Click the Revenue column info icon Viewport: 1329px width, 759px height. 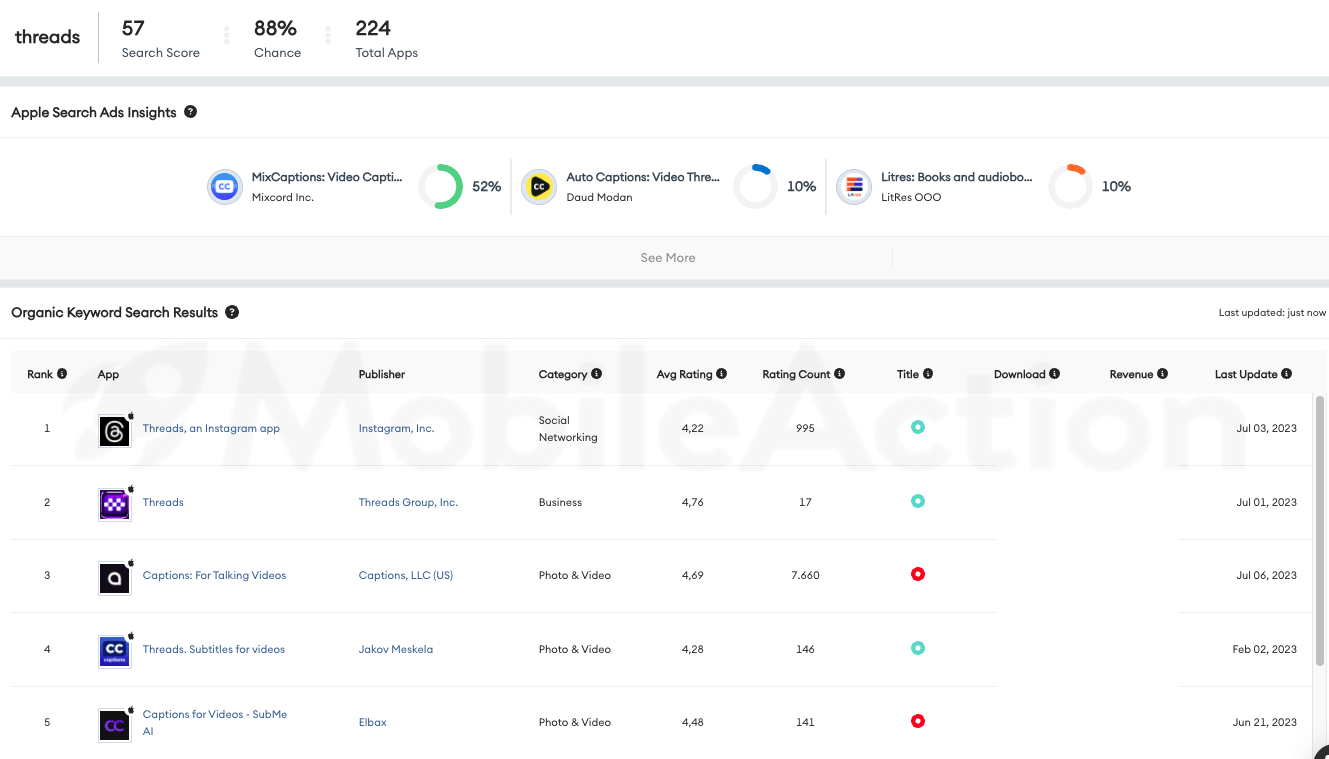click(1162, 374)
